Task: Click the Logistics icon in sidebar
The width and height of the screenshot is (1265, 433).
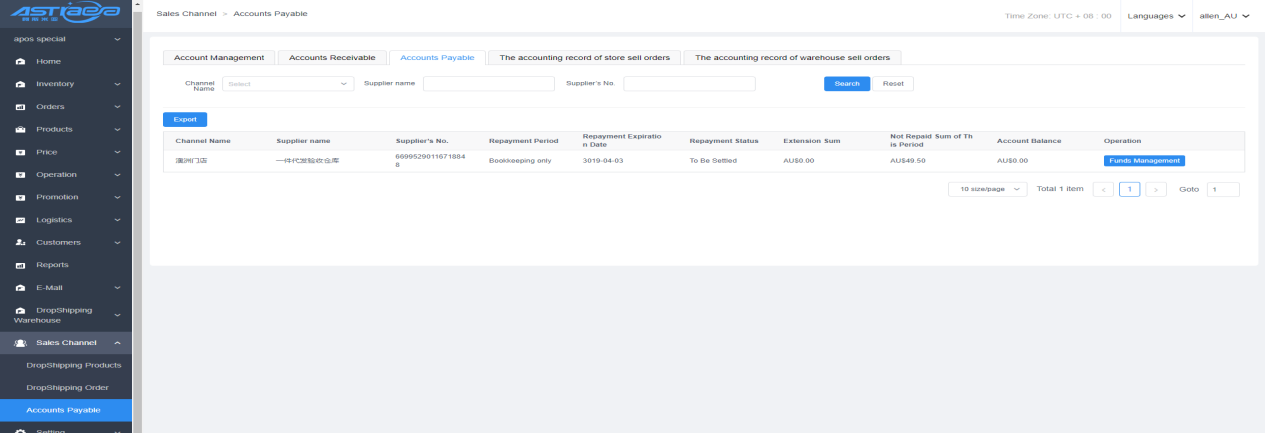Action: point(20,220)
